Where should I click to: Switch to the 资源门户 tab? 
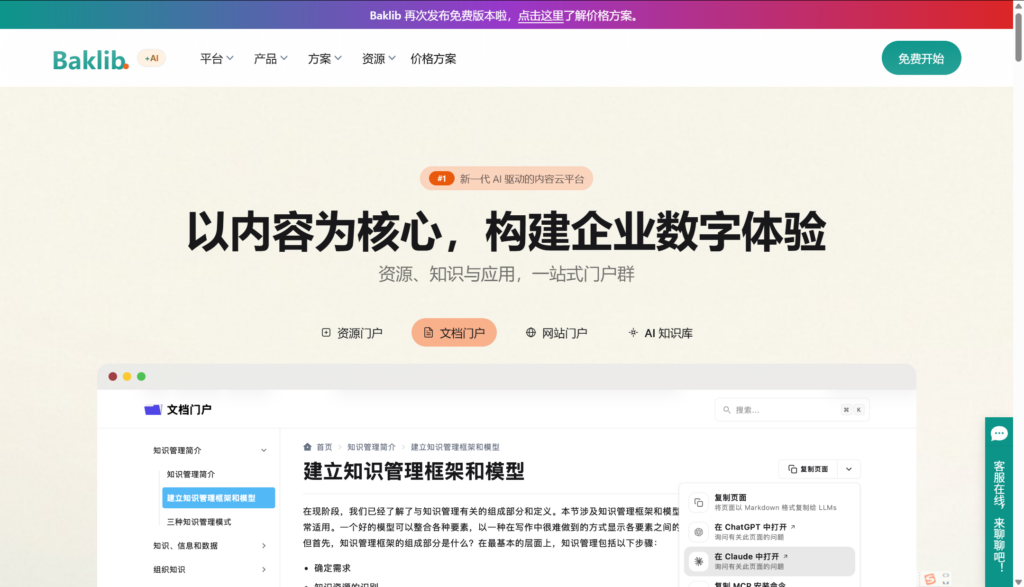point(351,333)
